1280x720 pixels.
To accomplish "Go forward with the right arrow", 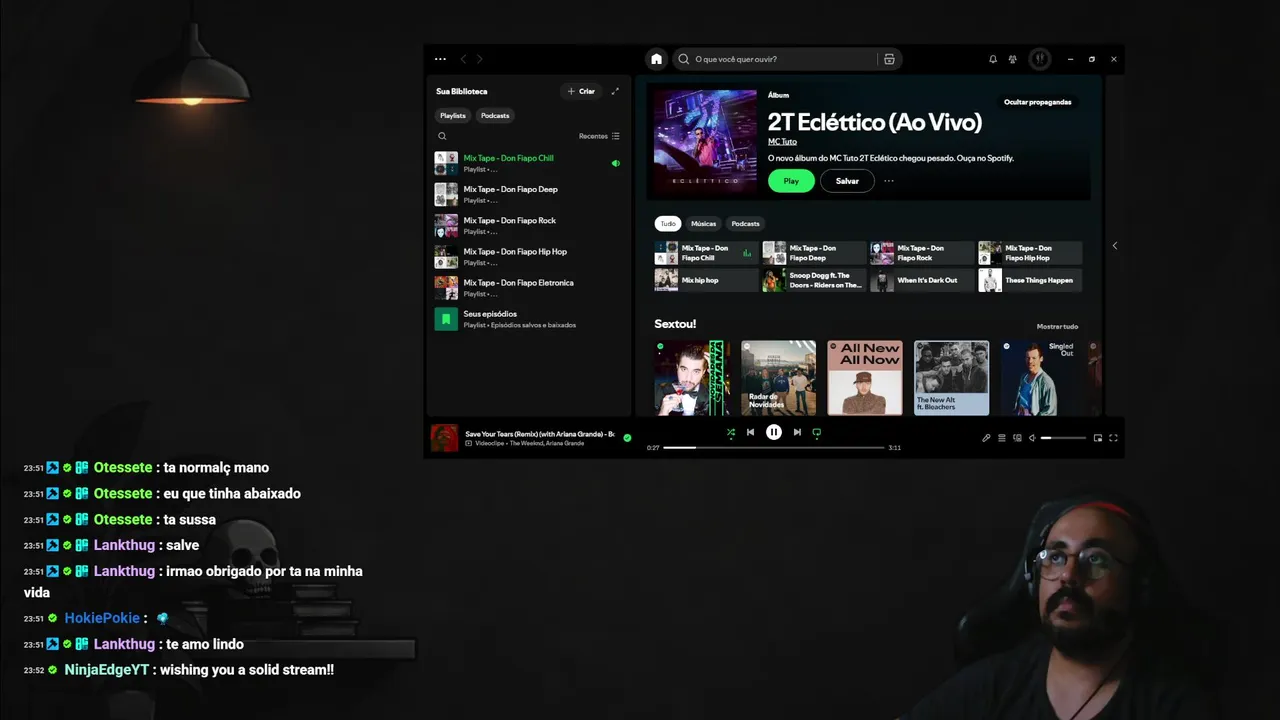I will 479,59.
